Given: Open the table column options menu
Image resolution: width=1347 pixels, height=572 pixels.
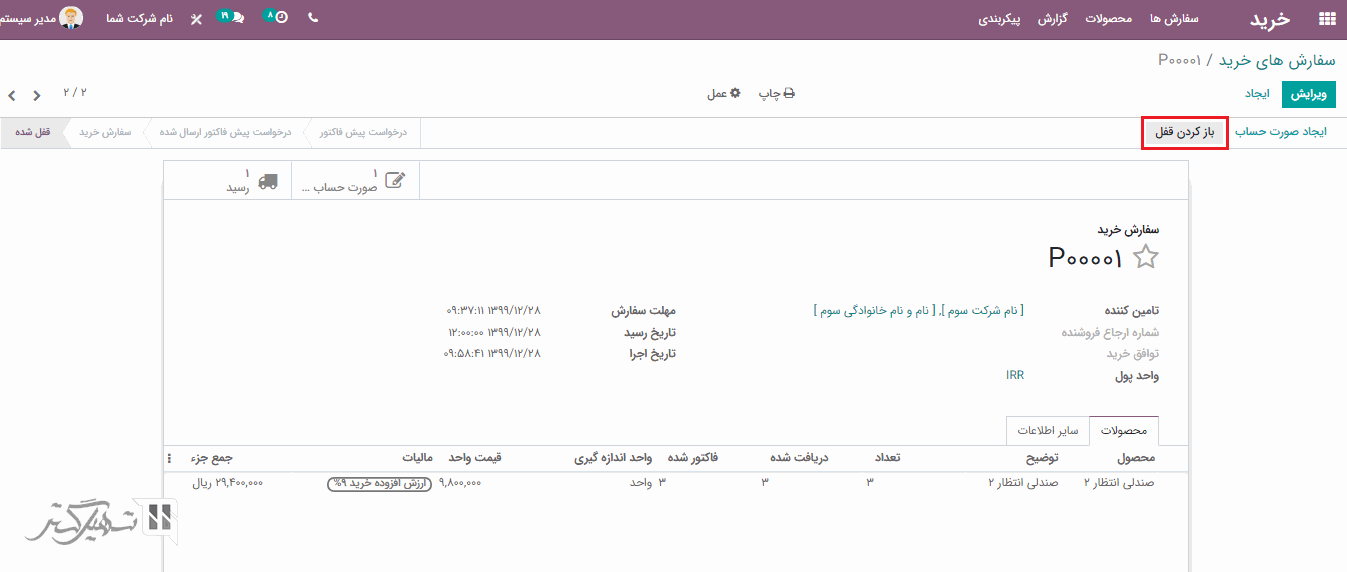Looking at the screenshot, I should [169, 458].
